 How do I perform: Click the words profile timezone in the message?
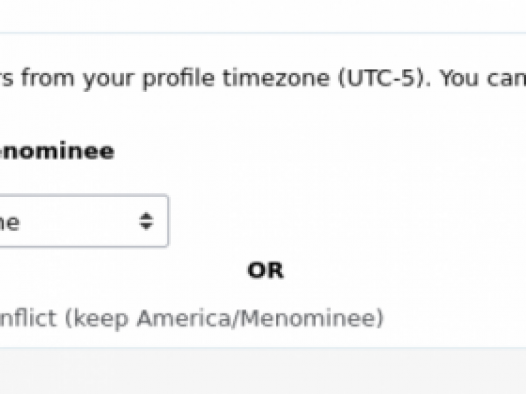(236, 79)
